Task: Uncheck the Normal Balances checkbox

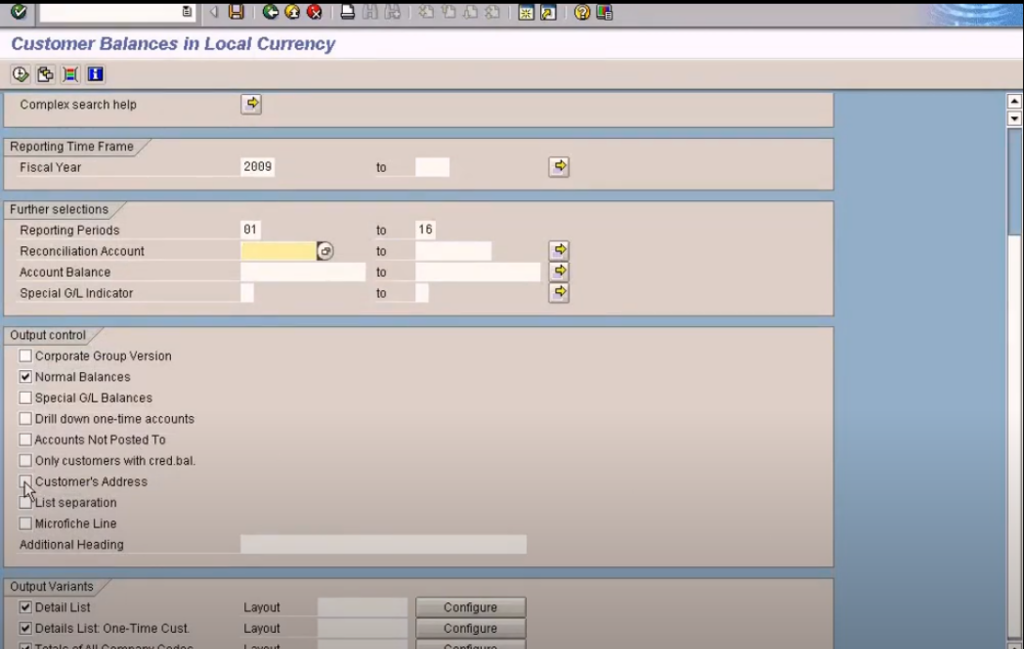Action: click(25, 377)
